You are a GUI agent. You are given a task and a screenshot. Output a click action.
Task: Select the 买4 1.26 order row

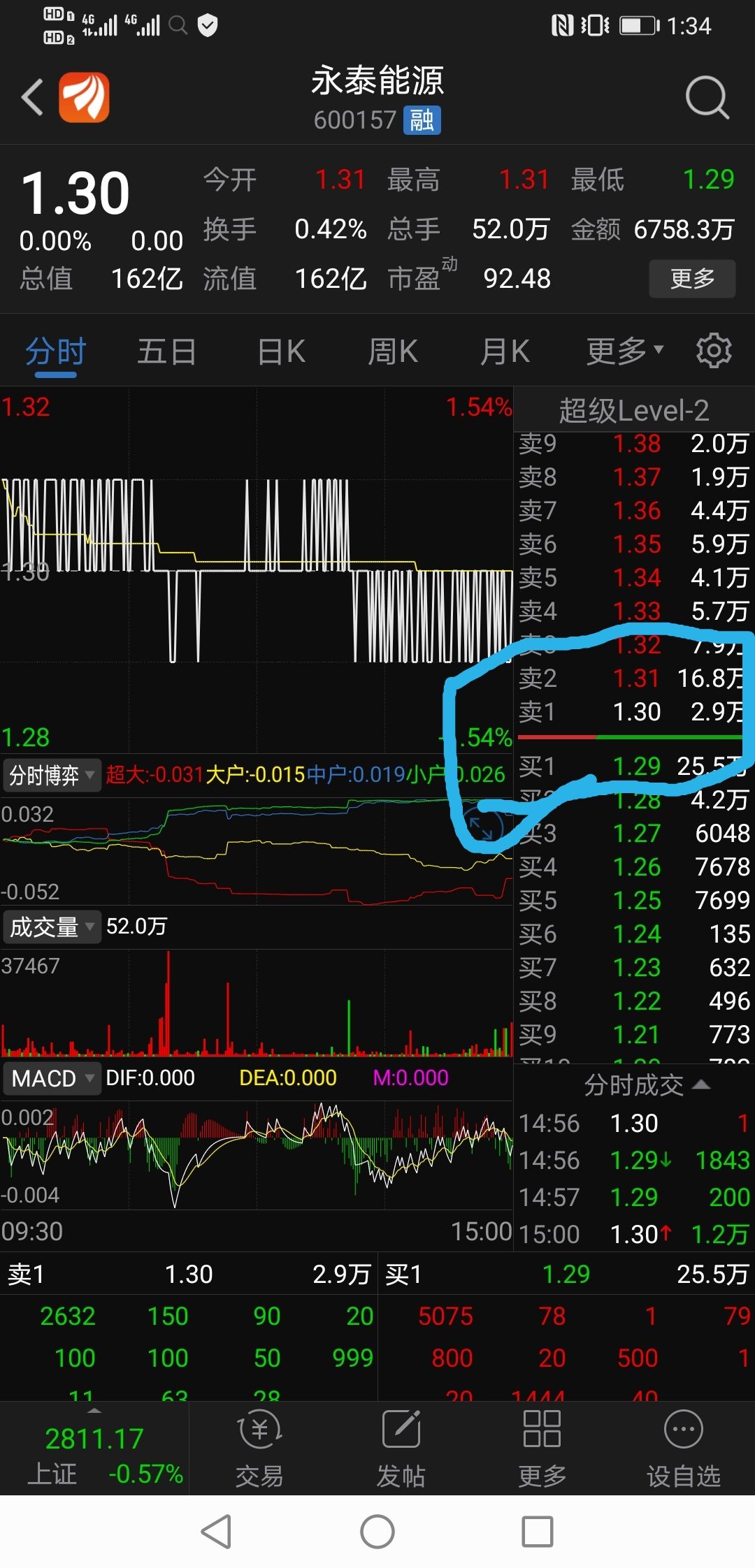point(634,867)
